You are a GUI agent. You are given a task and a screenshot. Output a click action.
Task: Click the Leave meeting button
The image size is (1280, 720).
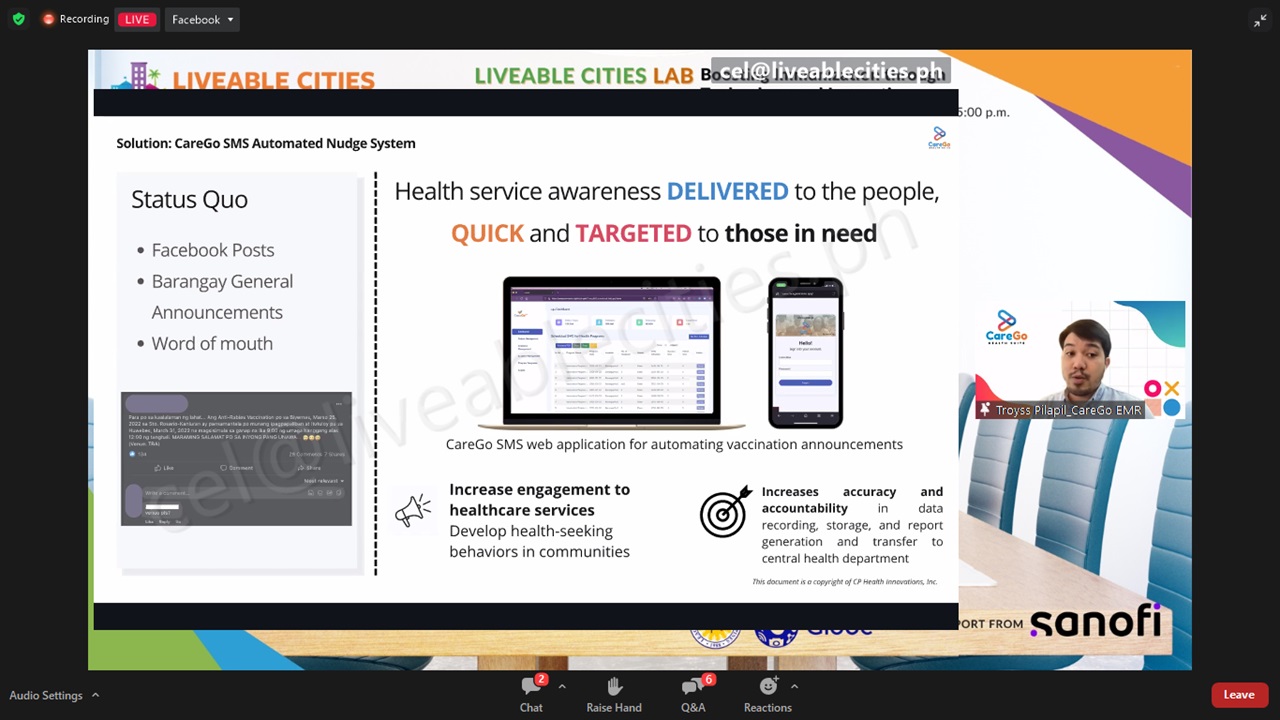click(x=1238, y=695)
